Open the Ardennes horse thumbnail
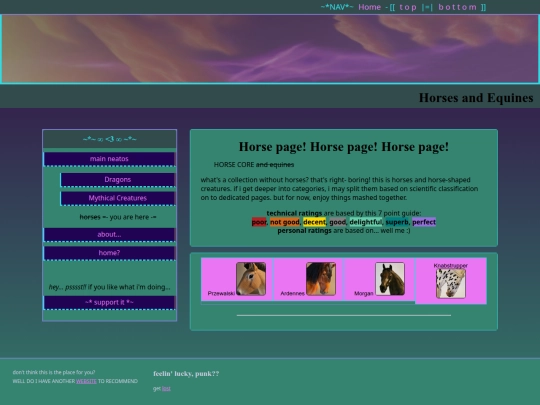This screenshot has width=540, height=405. click(x=321, y=279)
